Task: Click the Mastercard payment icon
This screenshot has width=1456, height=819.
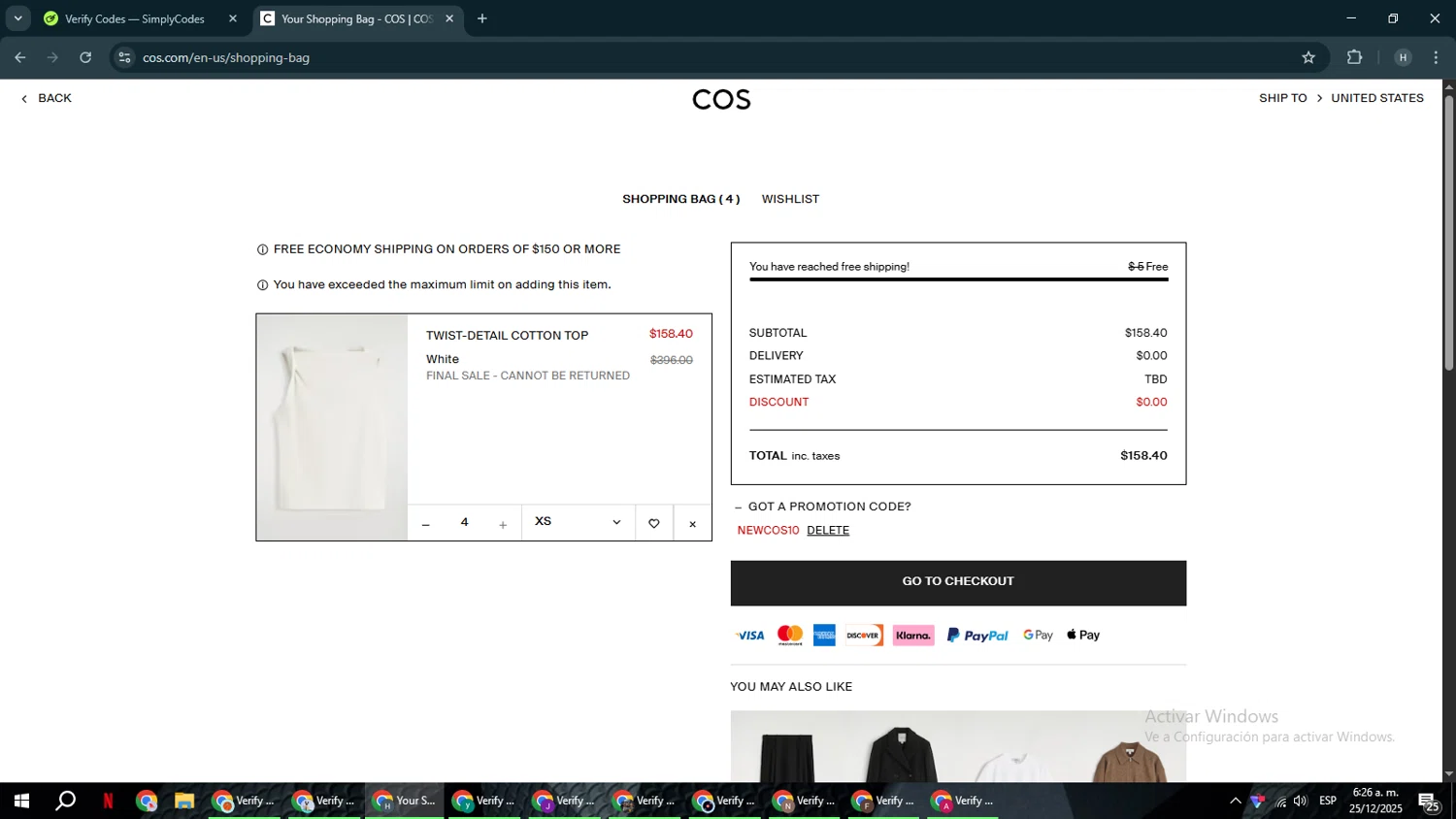Action: pos(790,636)
